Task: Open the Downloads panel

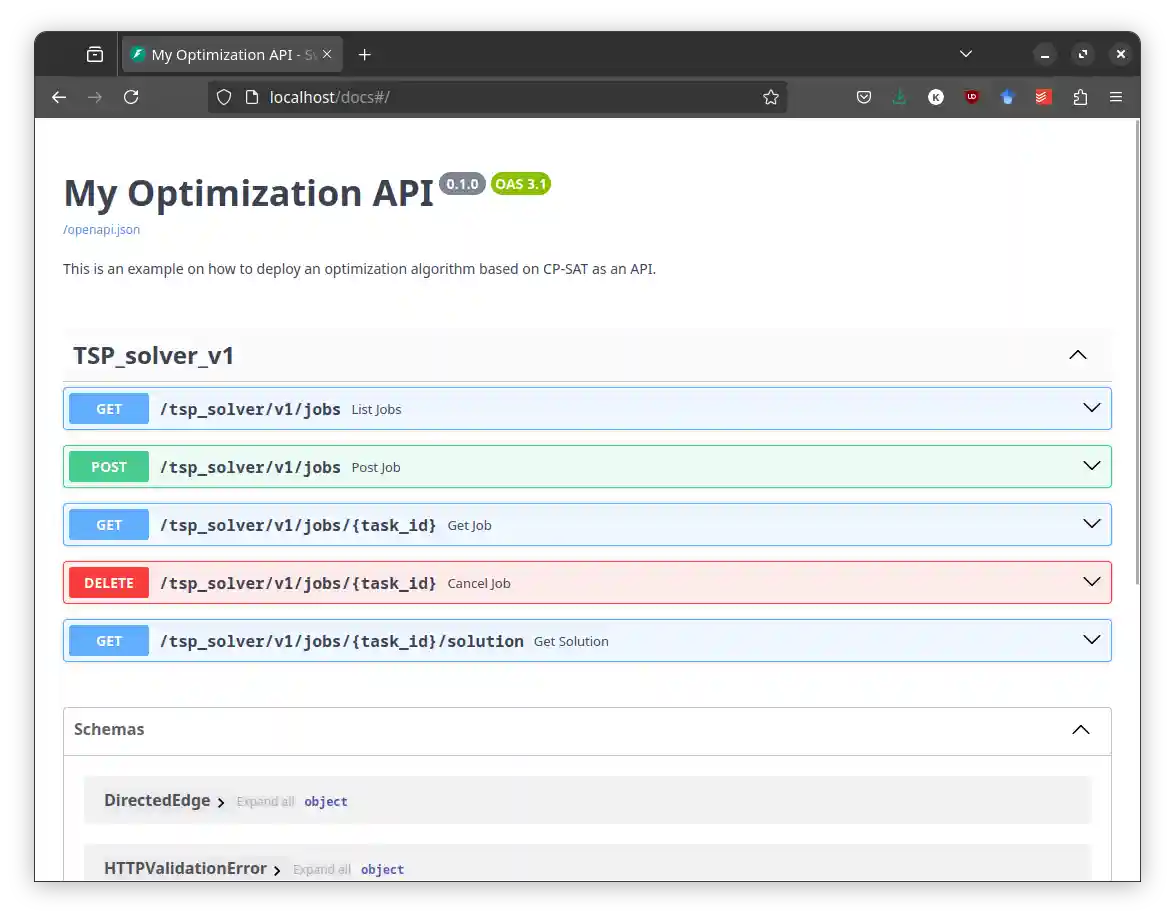Action: 899,97
